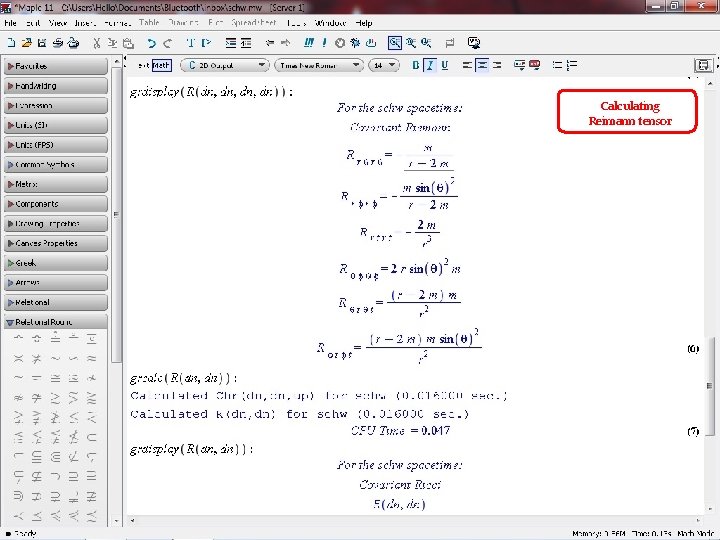Viewport: 720px width, 540px height.
Task: Insert plain text with the T icon
Action: tap(191, 43)
